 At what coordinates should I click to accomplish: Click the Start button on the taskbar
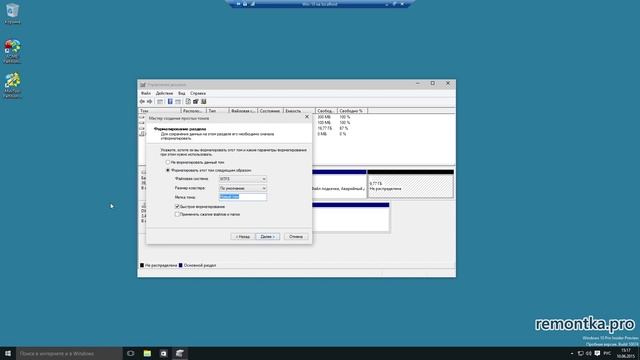coord(8,353)
